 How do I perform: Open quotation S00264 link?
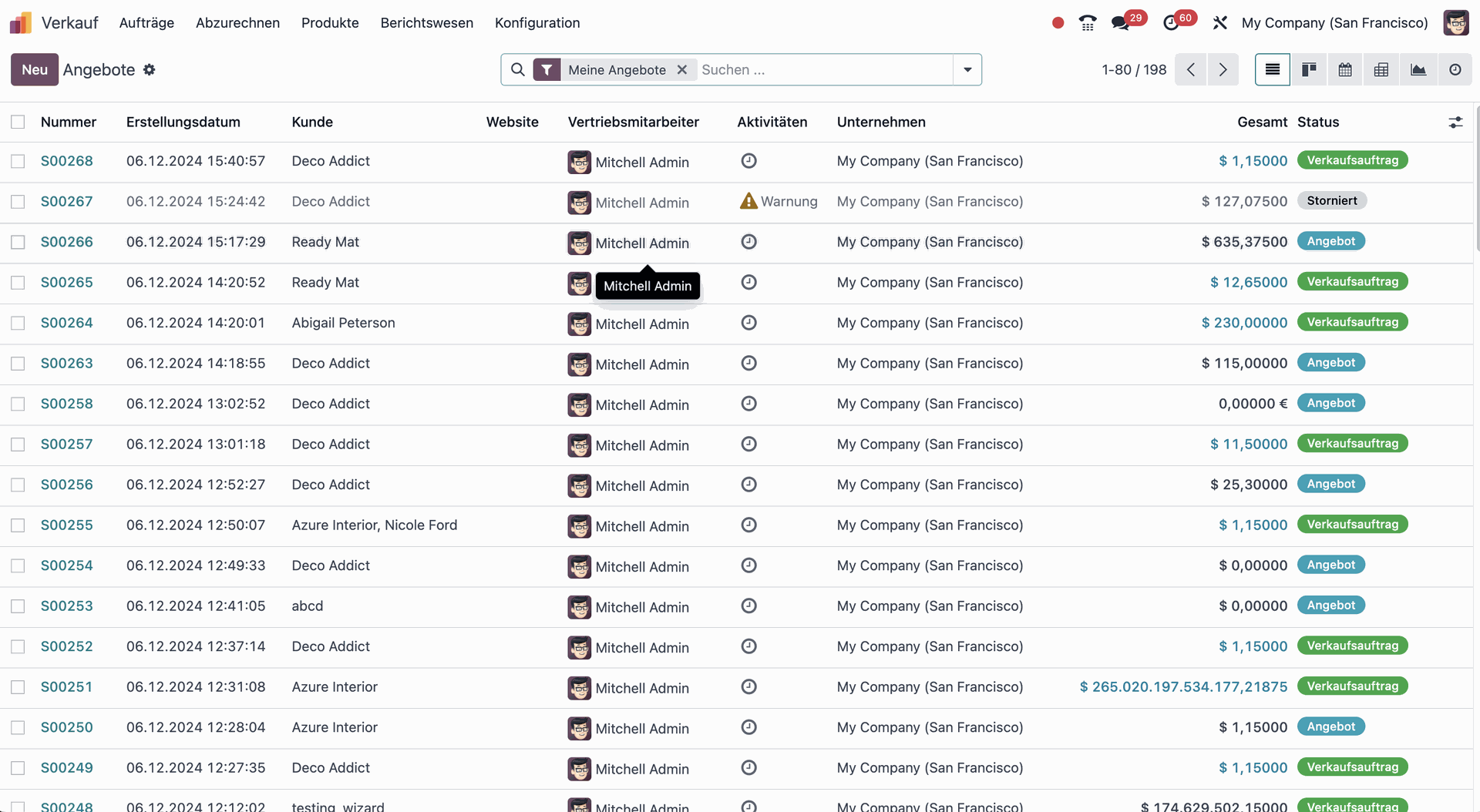[67, 323]
